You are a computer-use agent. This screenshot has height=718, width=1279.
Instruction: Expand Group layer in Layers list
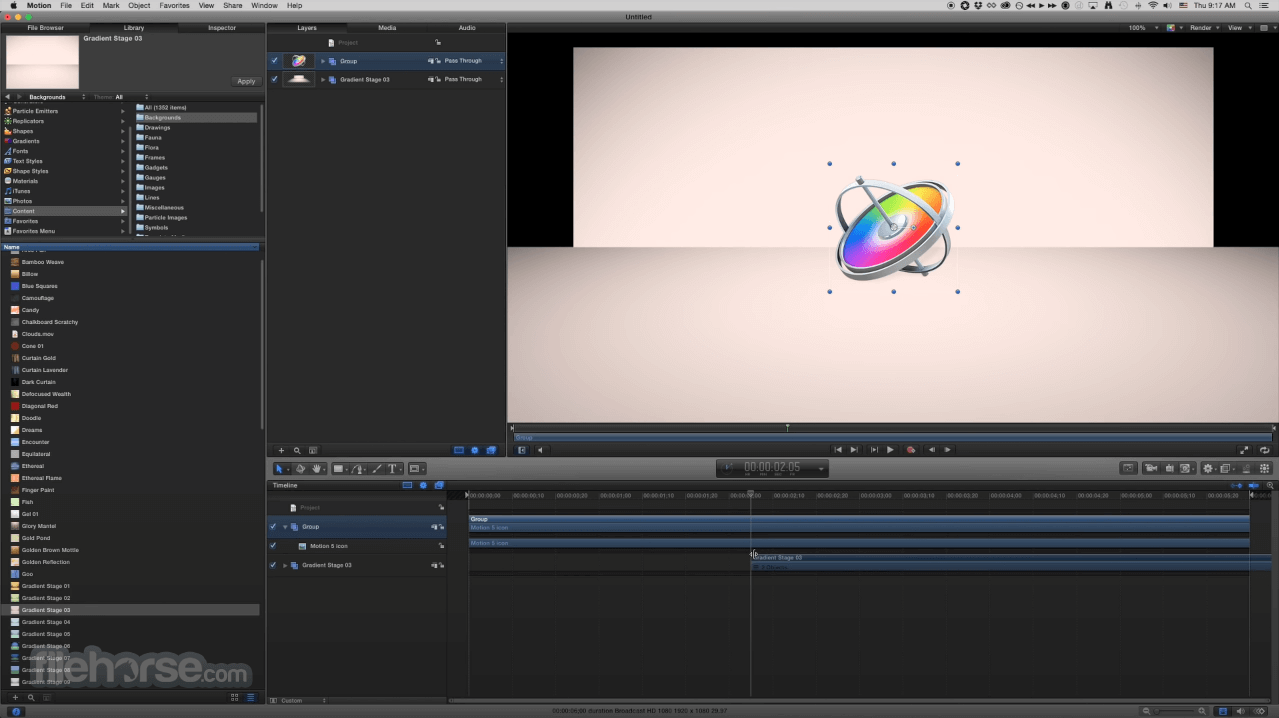[x=323, y=61]
